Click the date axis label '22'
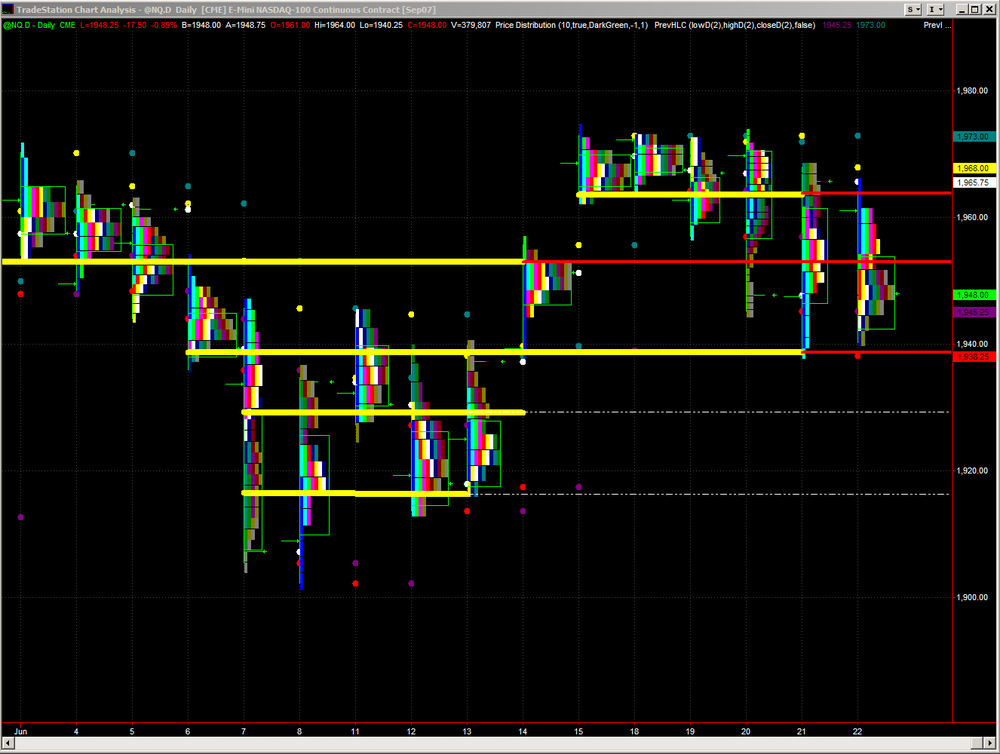1000x754 pixels. point(857,731)
